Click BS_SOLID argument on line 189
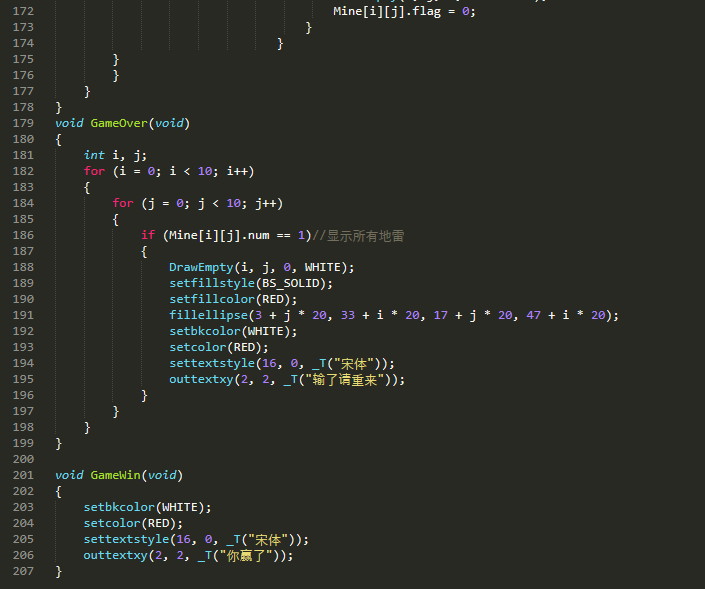 [x=291, y=283]
